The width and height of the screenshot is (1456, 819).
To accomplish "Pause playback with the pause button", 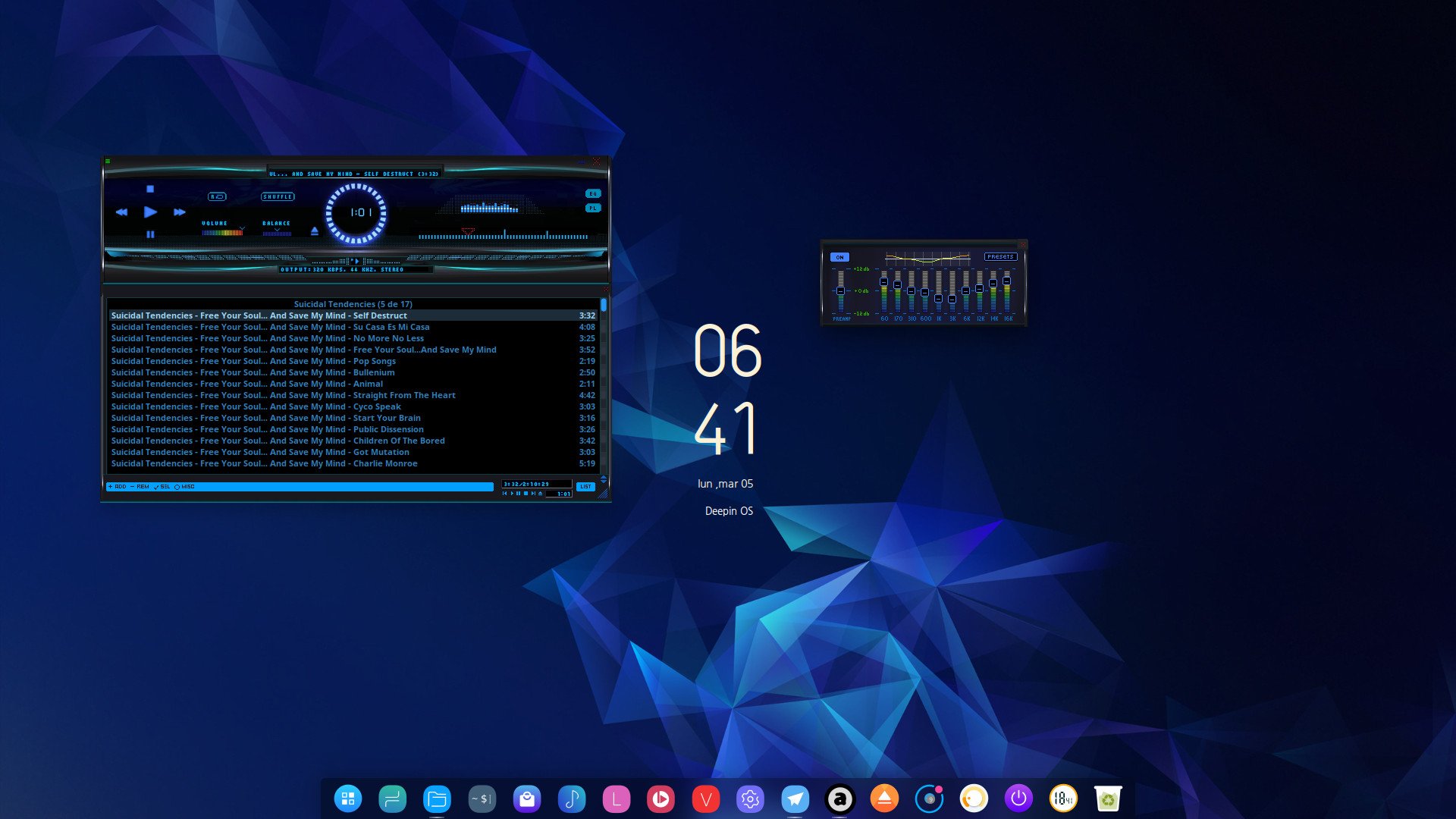I will (150, 235).
